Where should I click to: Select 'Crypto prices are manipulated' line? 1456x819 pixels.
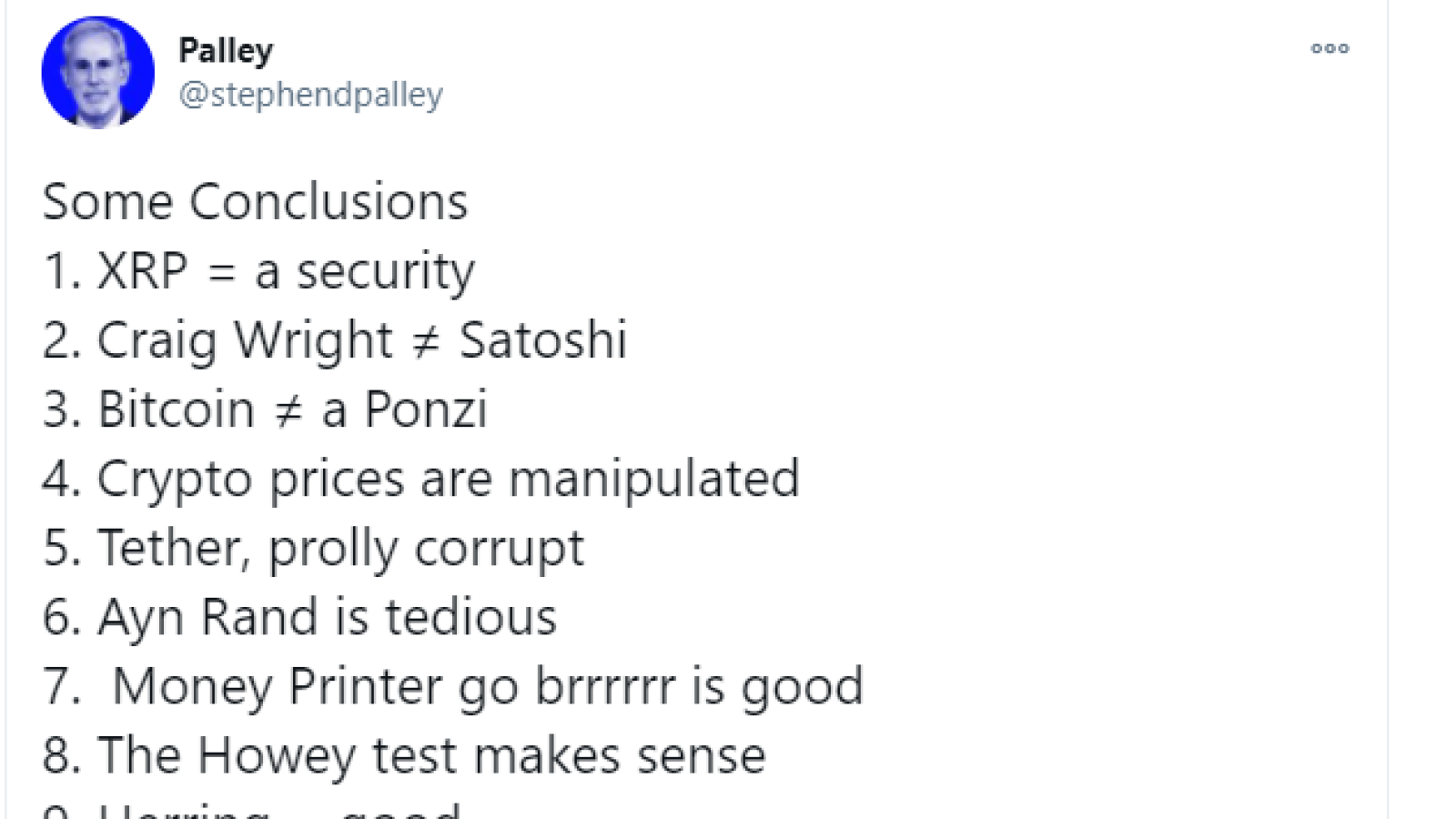coord(420,480)
